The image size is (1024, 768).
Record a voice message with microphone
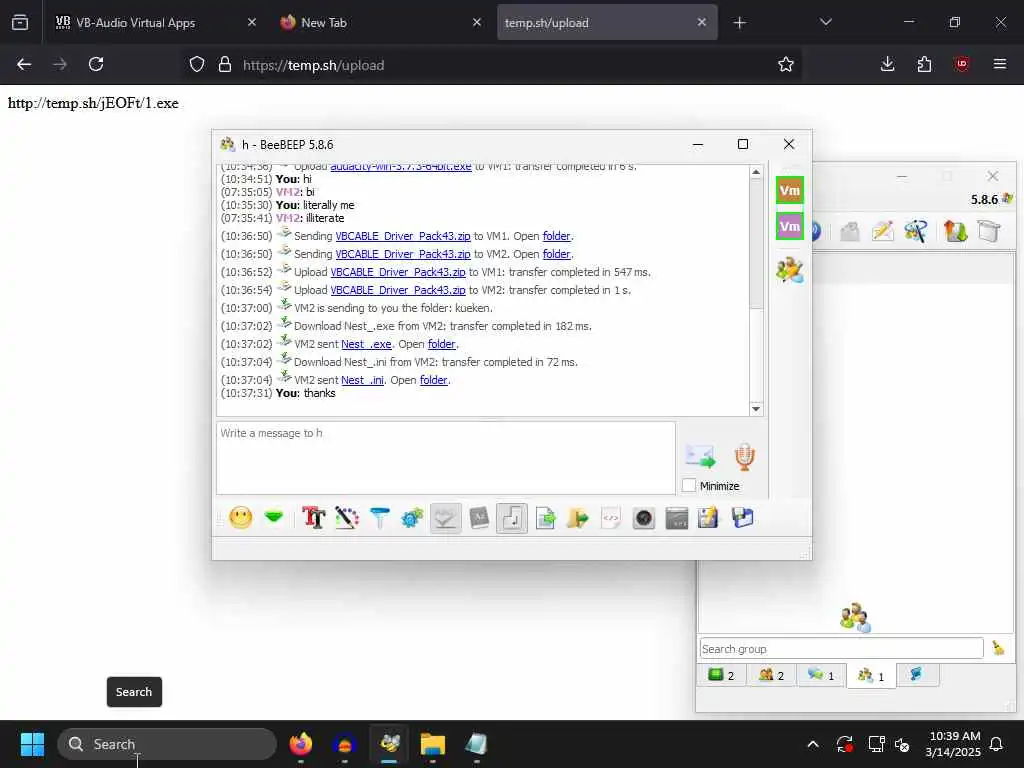coord(744,456)
